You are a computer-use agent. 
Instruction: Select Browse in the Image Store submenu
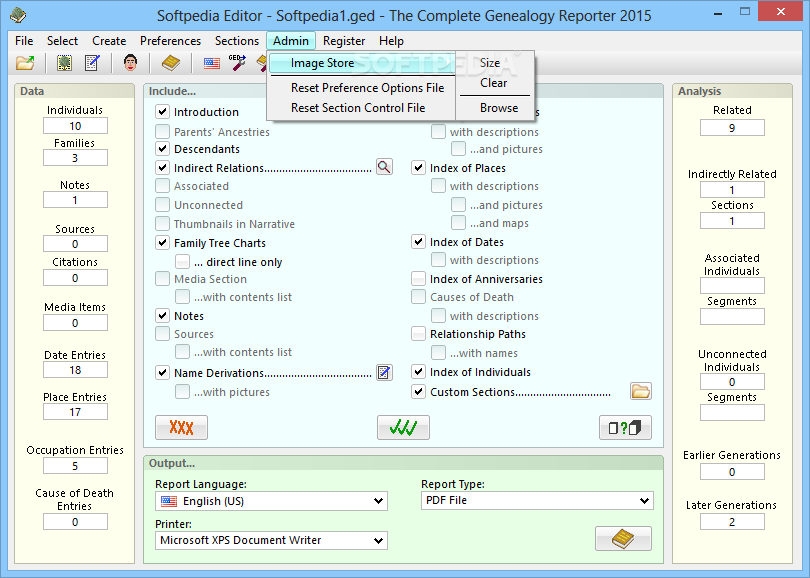495,108
